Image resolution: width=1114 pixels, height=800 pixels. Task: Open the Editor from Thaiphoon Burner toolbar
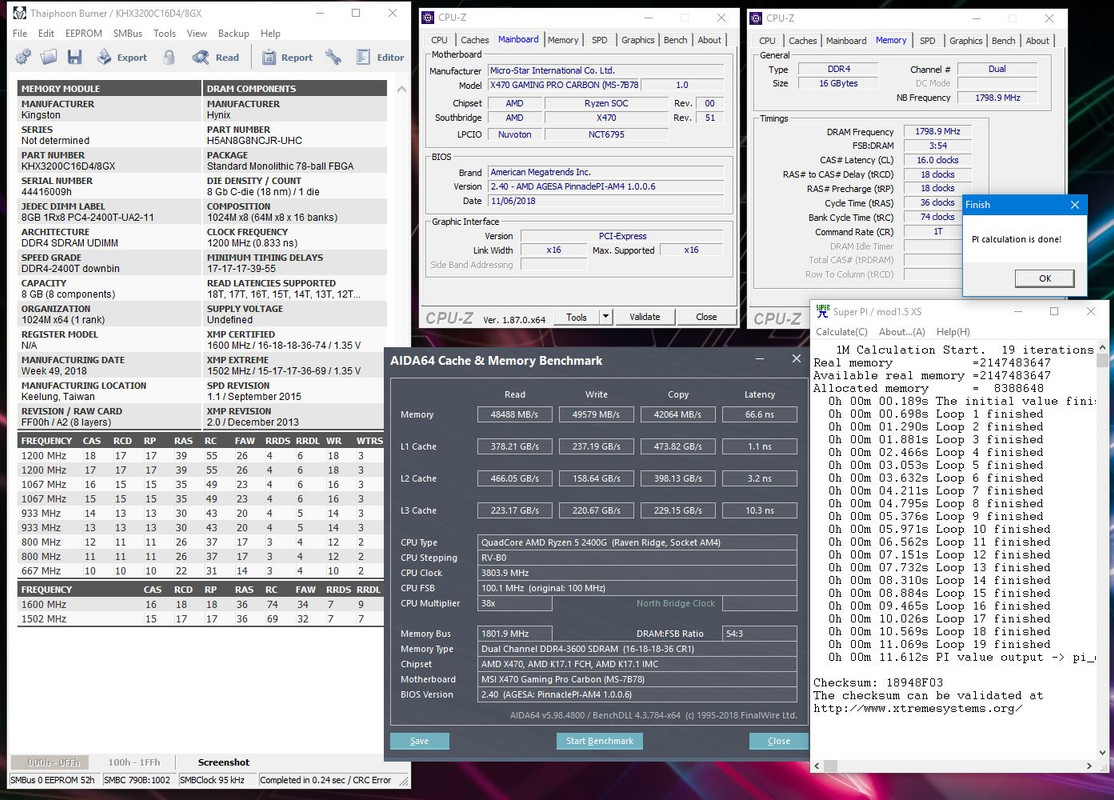click(380, 57)
